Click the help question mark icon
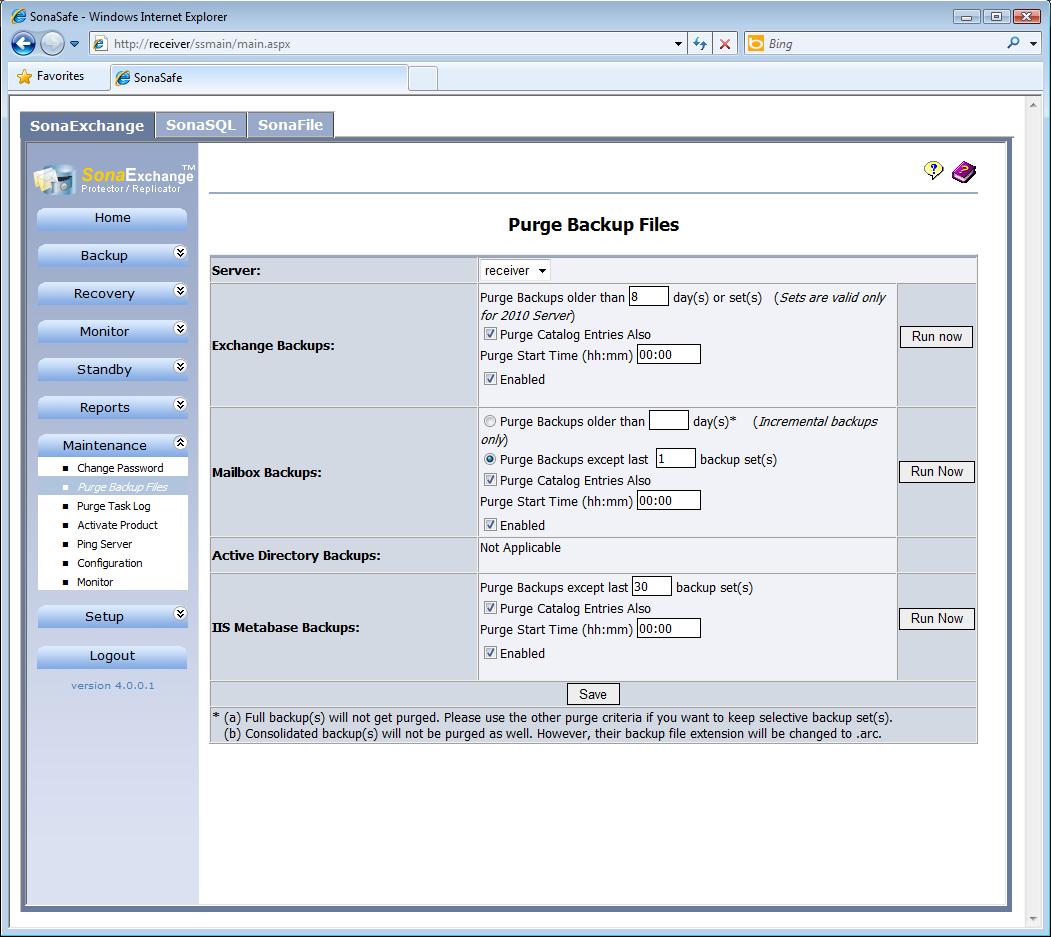 pos(933,171)
